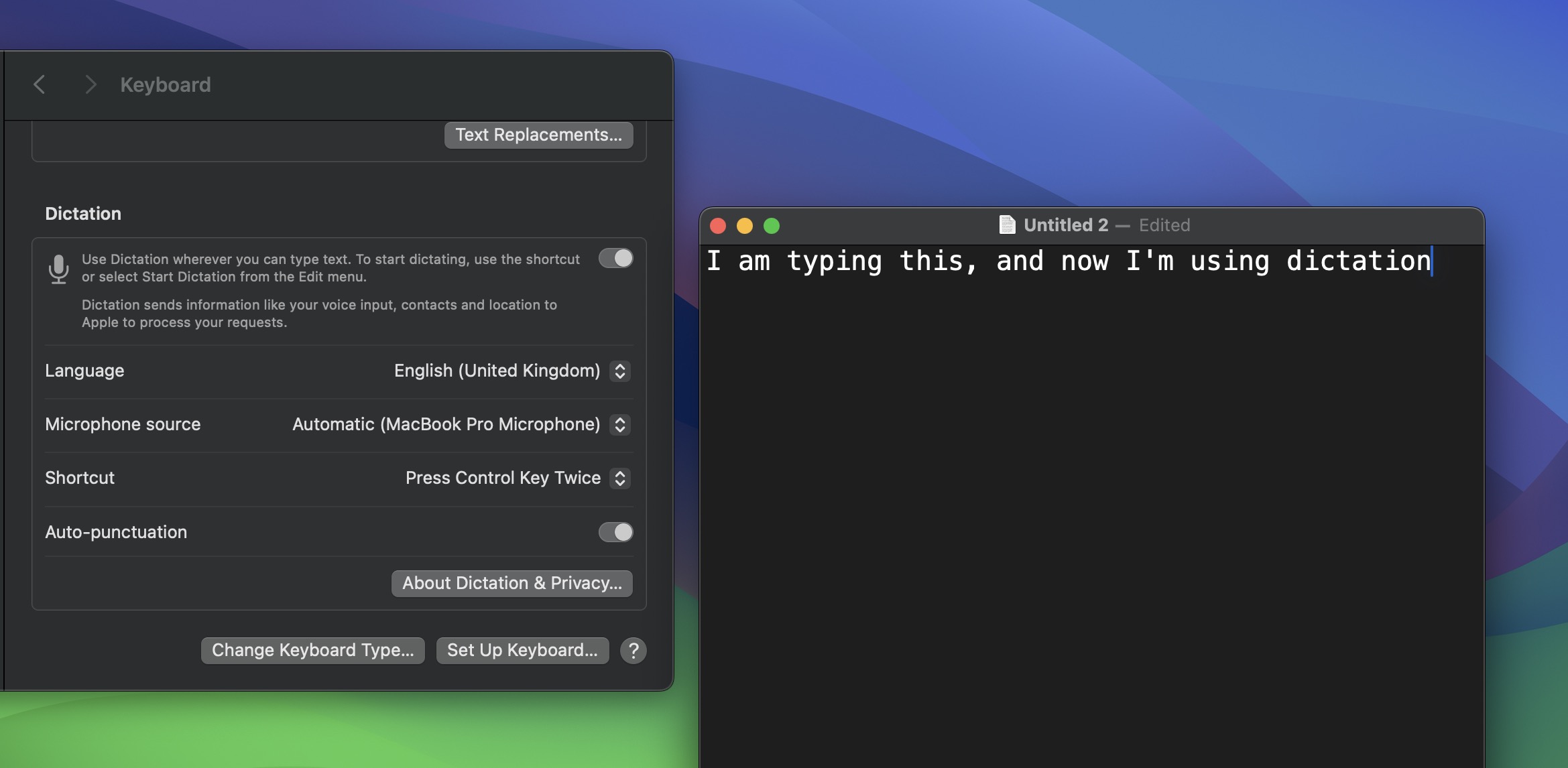Click the help question mark button
This screenshot has height=768, width=1568.
coord(634,650)
